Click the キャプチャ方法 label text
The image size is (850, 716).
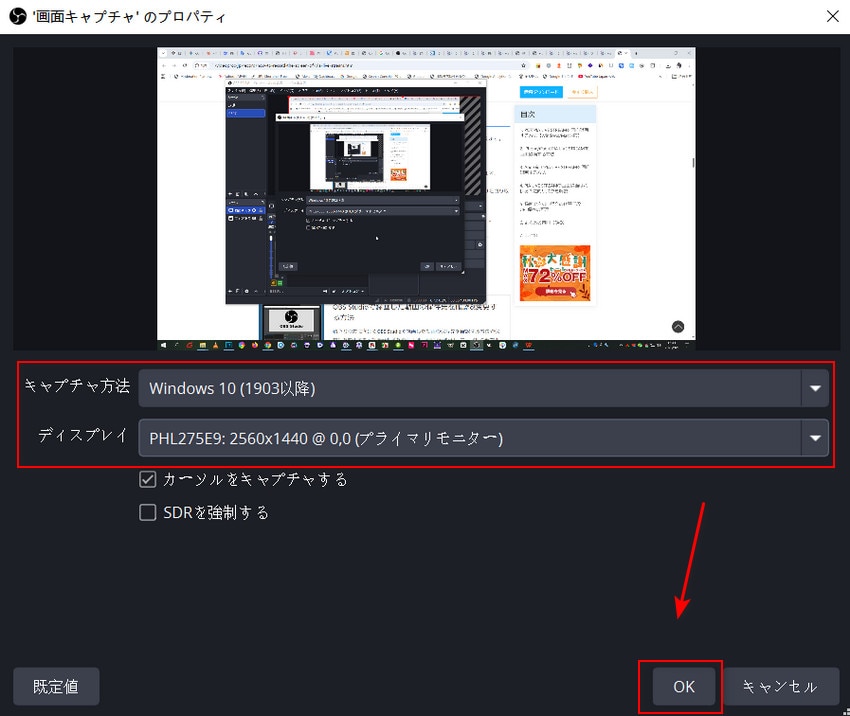click(x=77, y=386)
